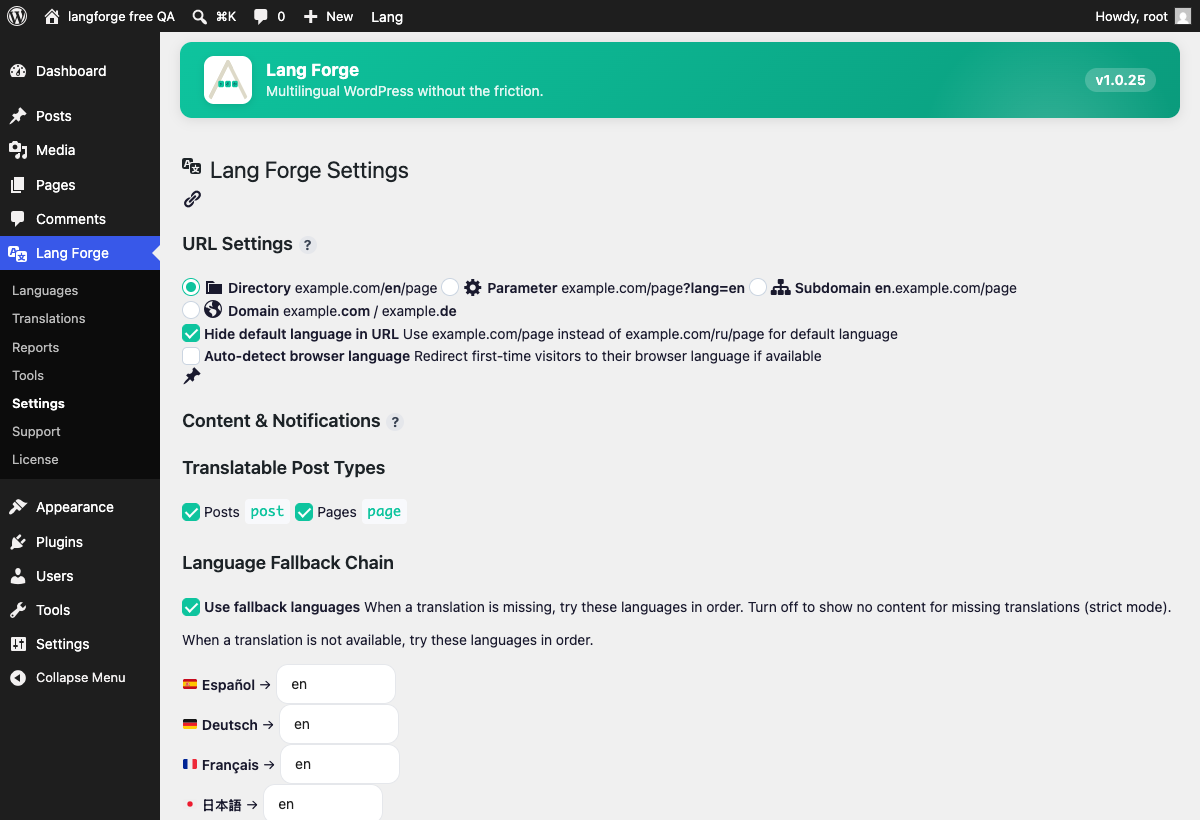Click the Deutsch fallback language field
Image resolution: width=1200 pixels, height=820 pixels.
point(339,724)
